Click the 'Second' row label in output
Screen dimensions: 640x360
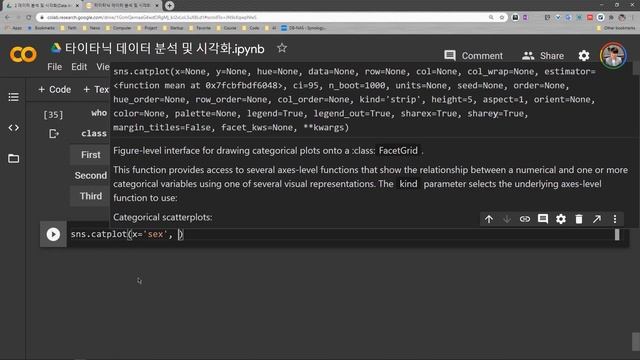[x=91, y=176]
